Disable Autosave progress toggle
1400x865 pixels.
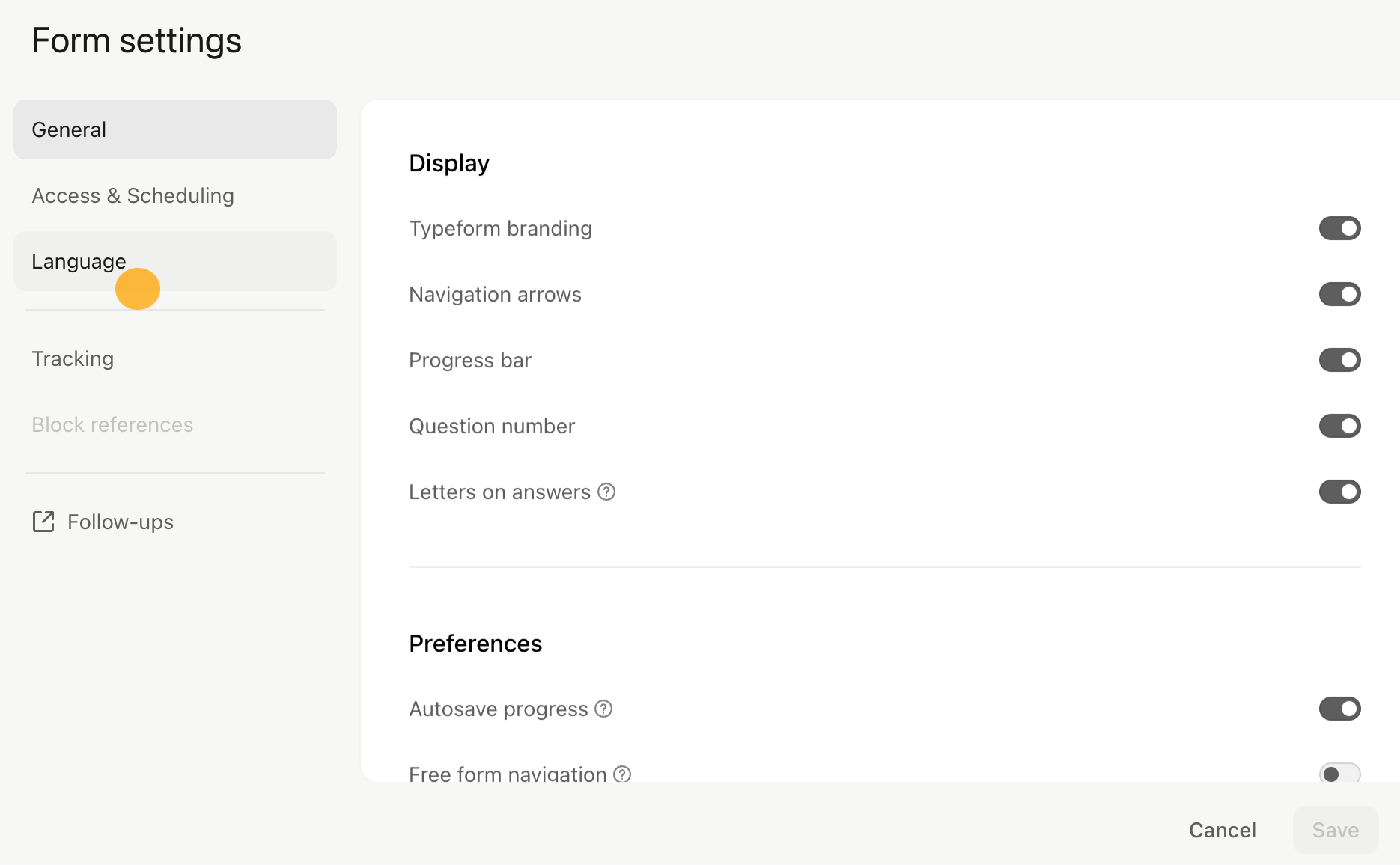click(1339, 709)
